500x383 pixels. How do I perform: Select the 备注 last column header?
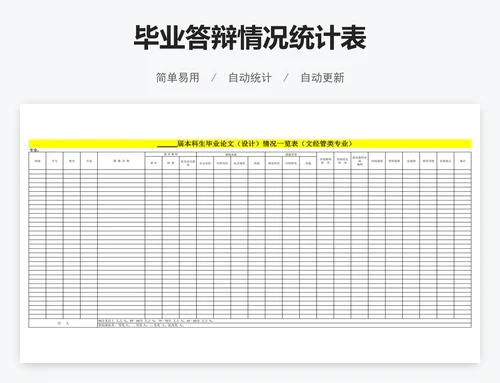pos(463,161)
